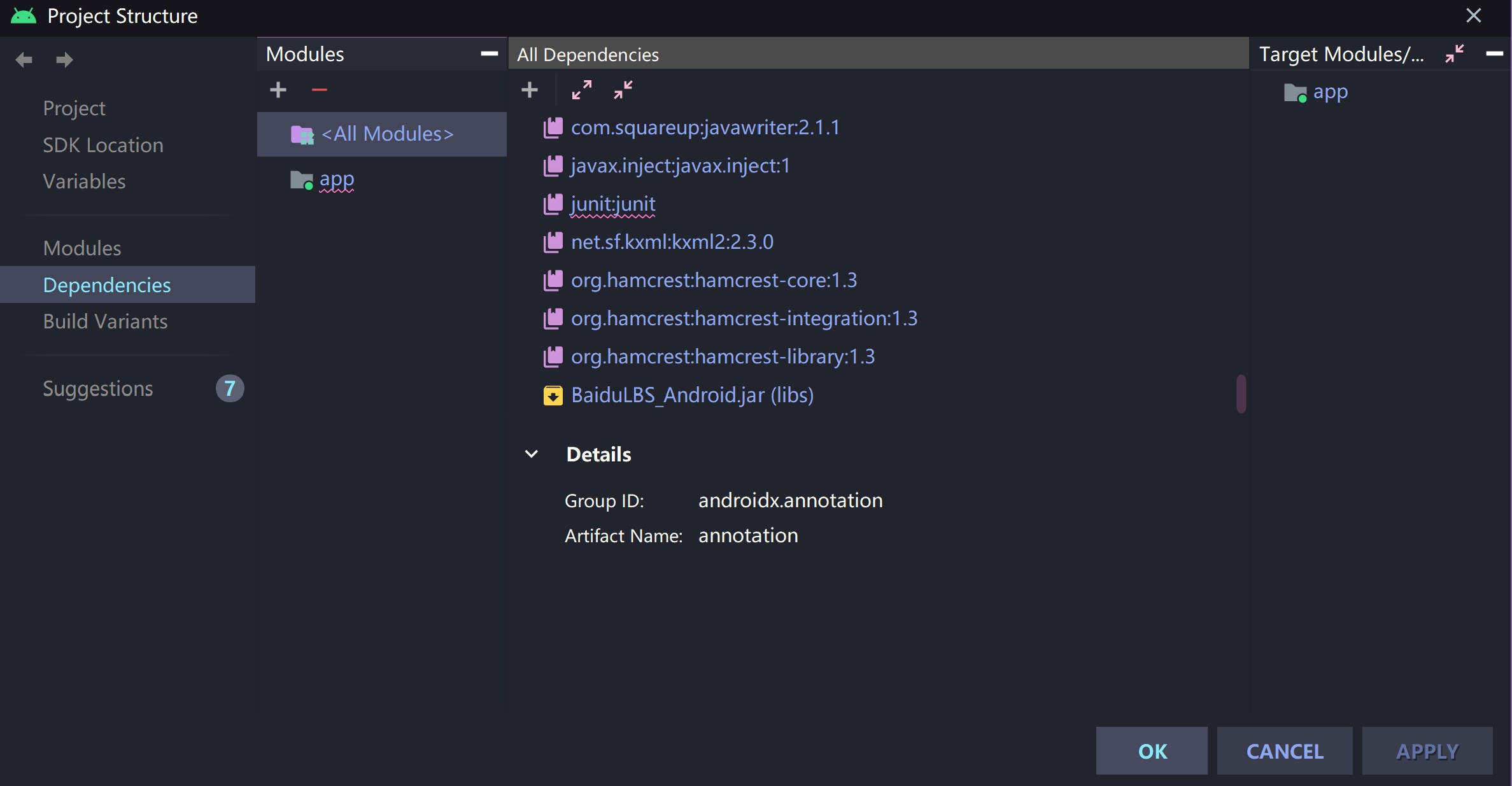
Task: Select BaiduLBS_Android.jar dependency
Action: pos(691,395)
